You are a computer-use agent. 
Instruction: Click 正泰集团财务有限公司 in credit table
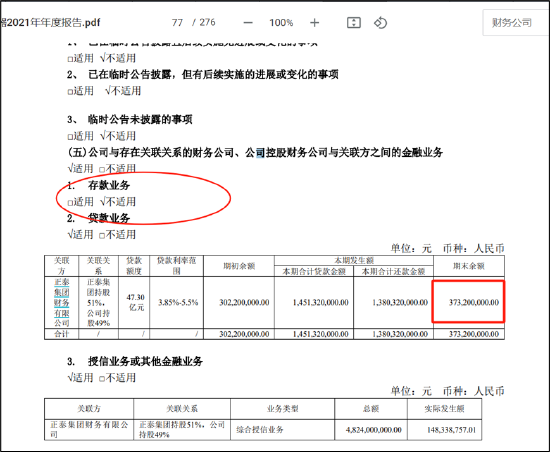tap(89, 430)
